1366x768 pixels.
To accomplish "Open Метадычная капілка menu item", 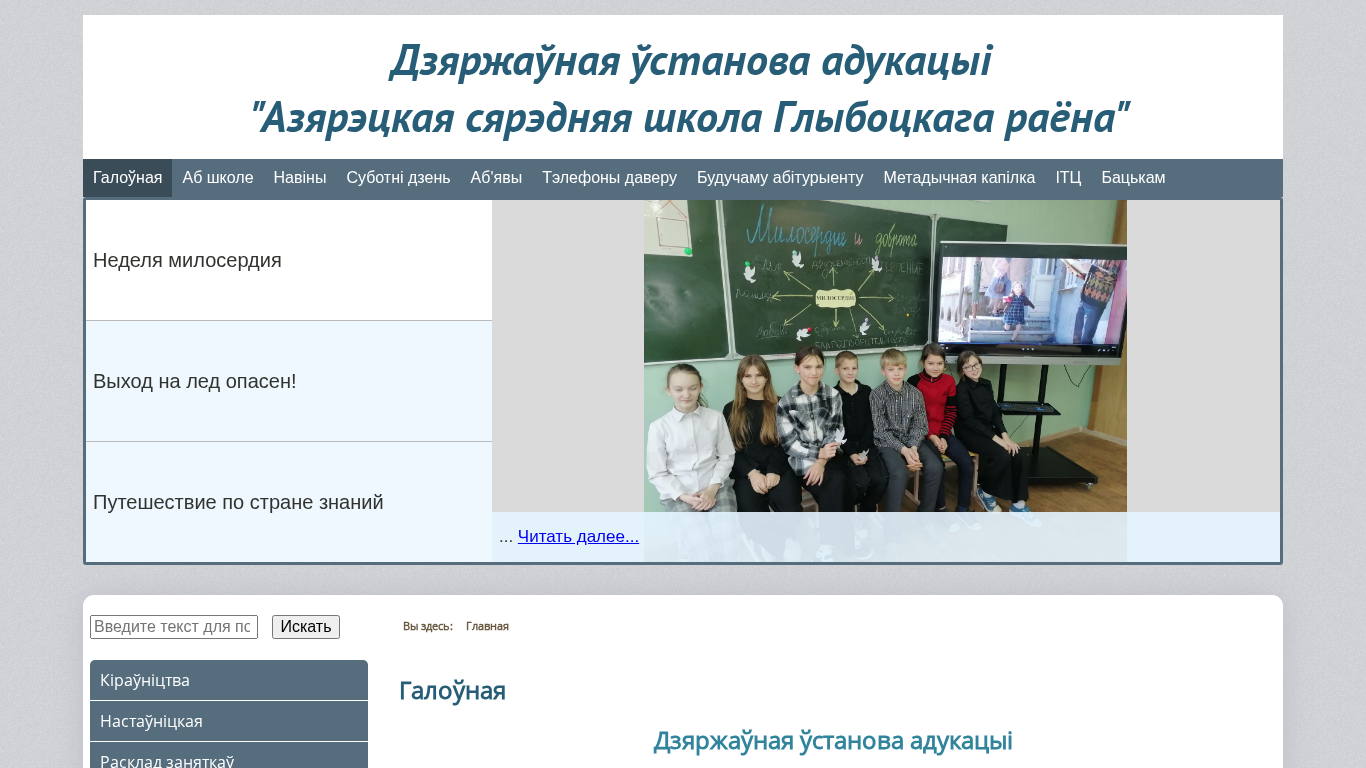I will [958, 178].
